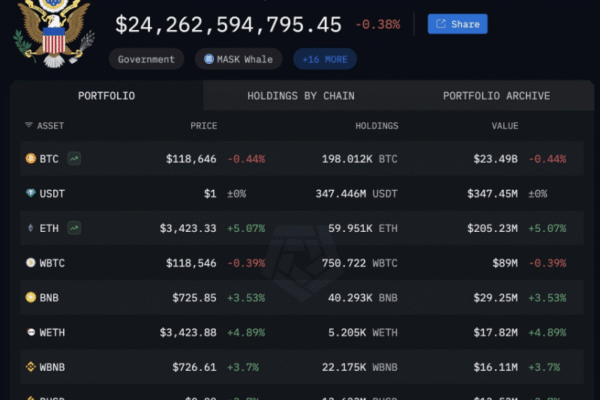Select the USDT asset name
The height and width of the screenshot is (400, 600).
(52, 194)
